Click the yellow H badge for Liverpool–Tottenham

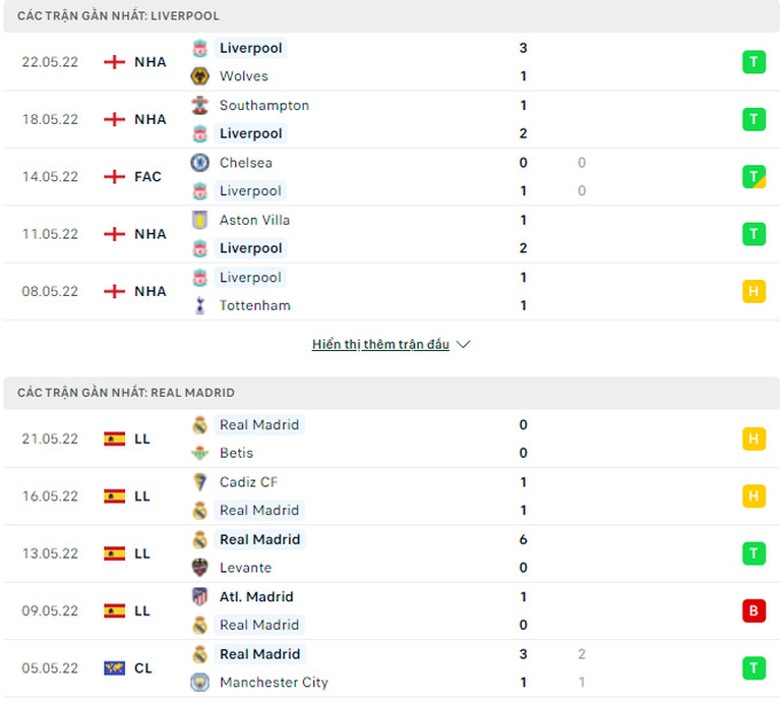click(x=753, y=291)
